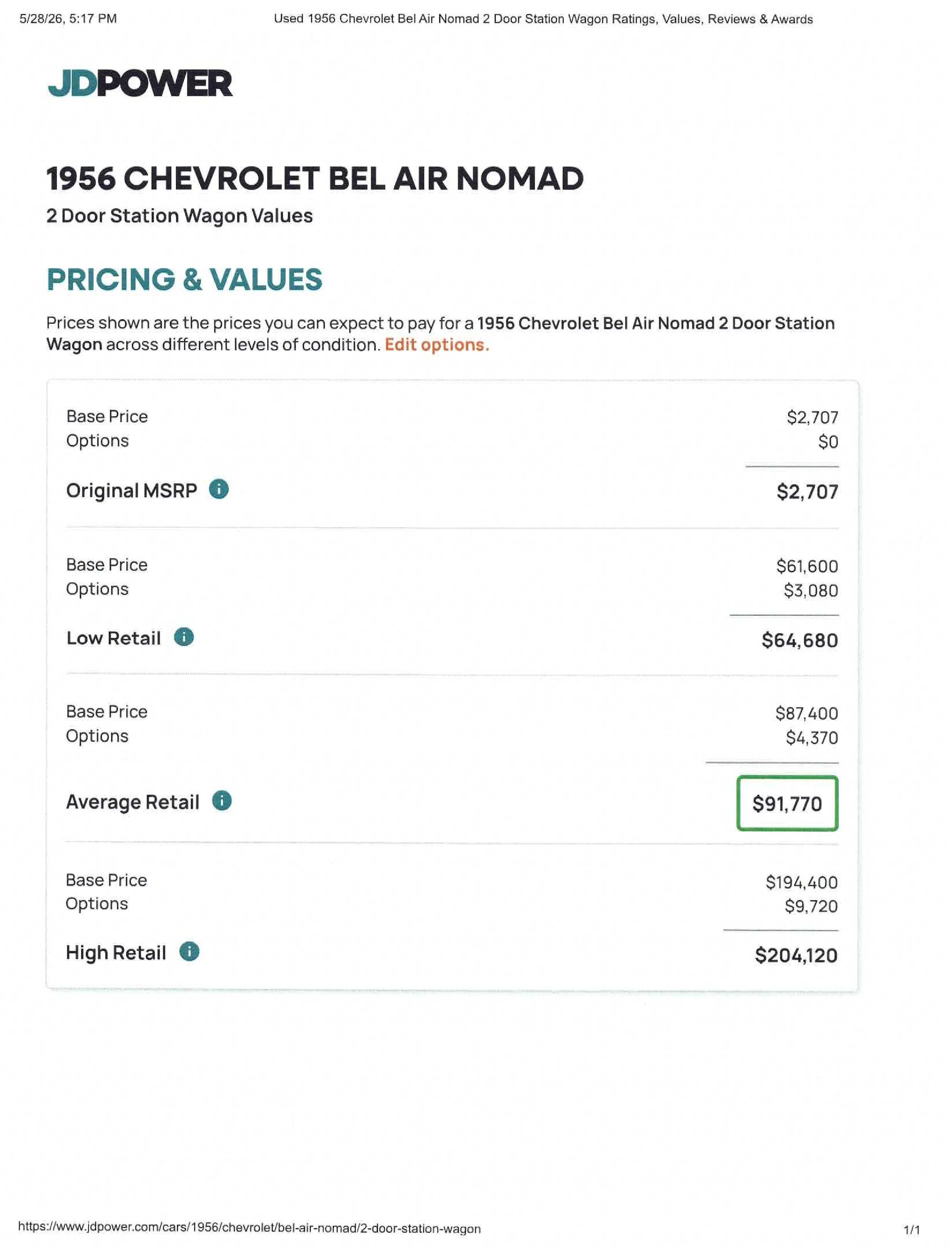The image size is (952, 1251).
Task: Click the JD Power logo
Action: (140, 83)
